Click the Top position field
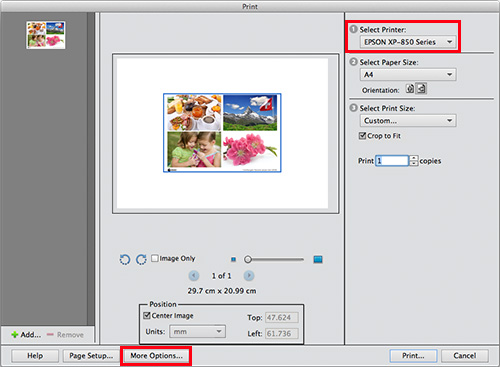 (282, 317)
